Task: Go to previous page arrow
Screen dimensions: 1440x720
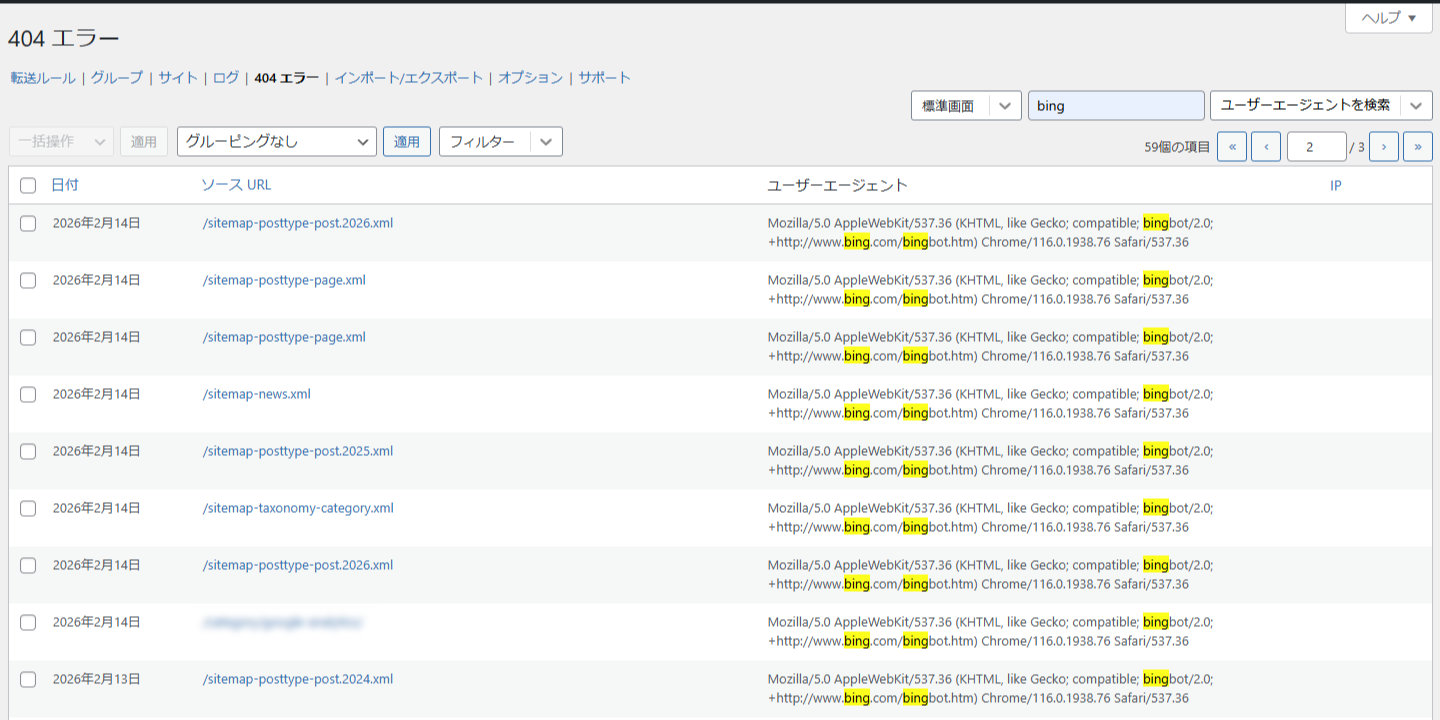Action: tap(1266, 147)
